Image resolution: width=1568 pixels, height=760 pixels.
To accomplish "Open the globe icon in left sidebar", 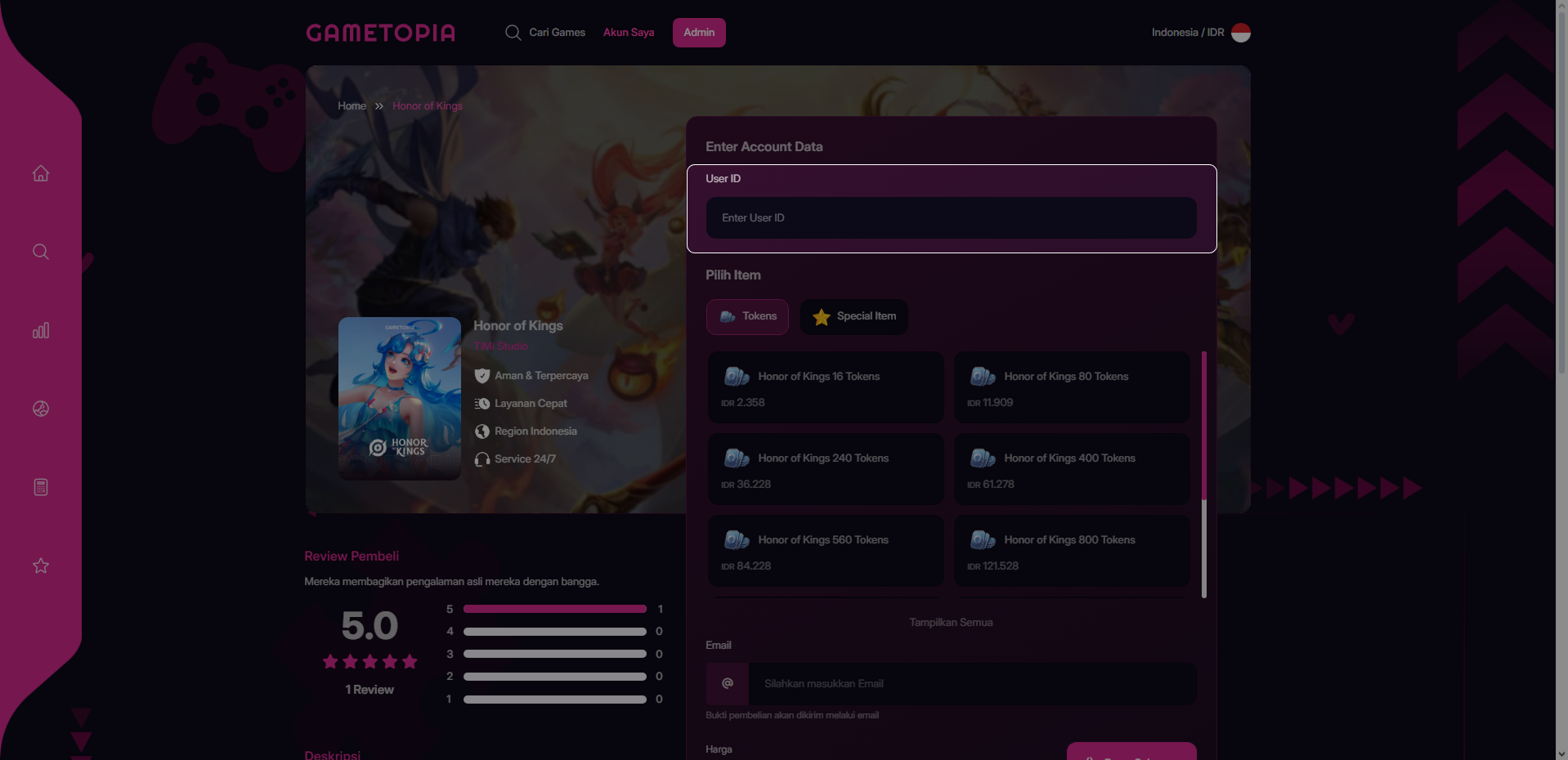I will (41, 409).
